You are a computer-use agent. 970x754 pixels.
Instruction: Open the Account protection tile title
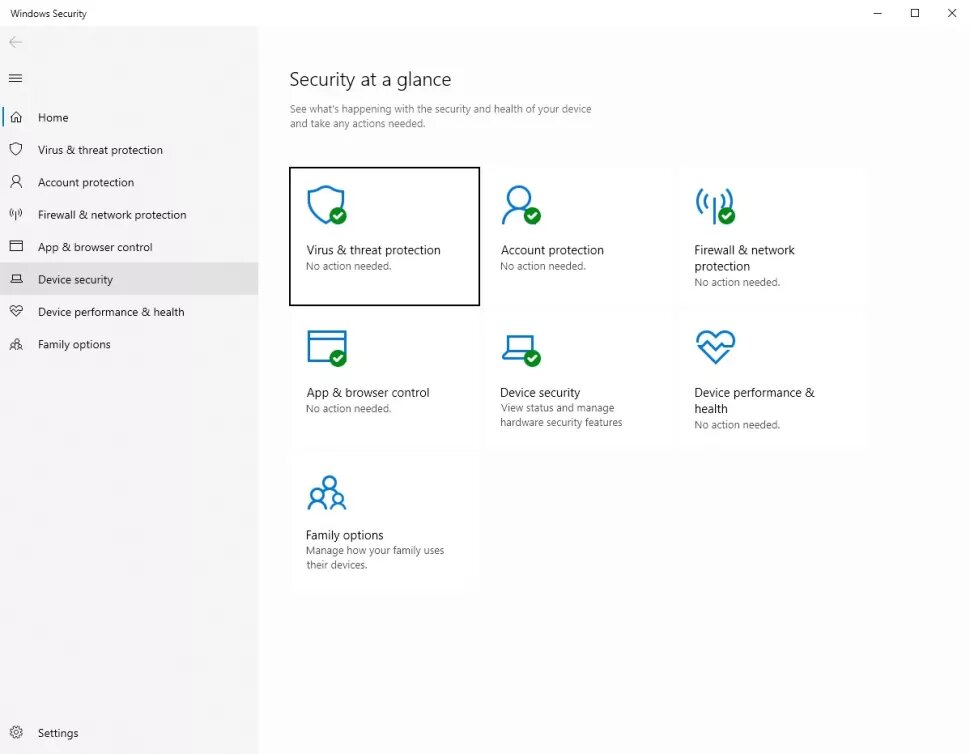pos(552,250)
